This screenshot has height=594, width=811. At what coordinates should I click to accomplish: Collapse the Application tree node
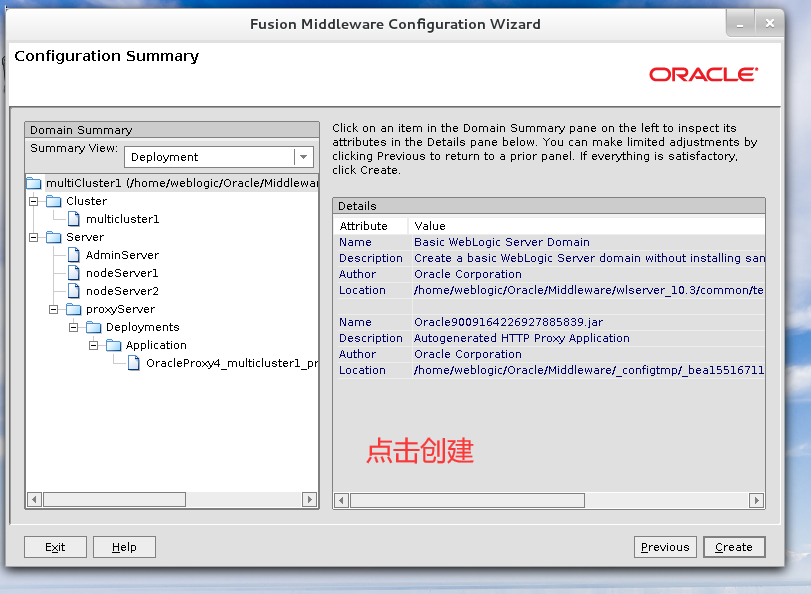(94, 346)
